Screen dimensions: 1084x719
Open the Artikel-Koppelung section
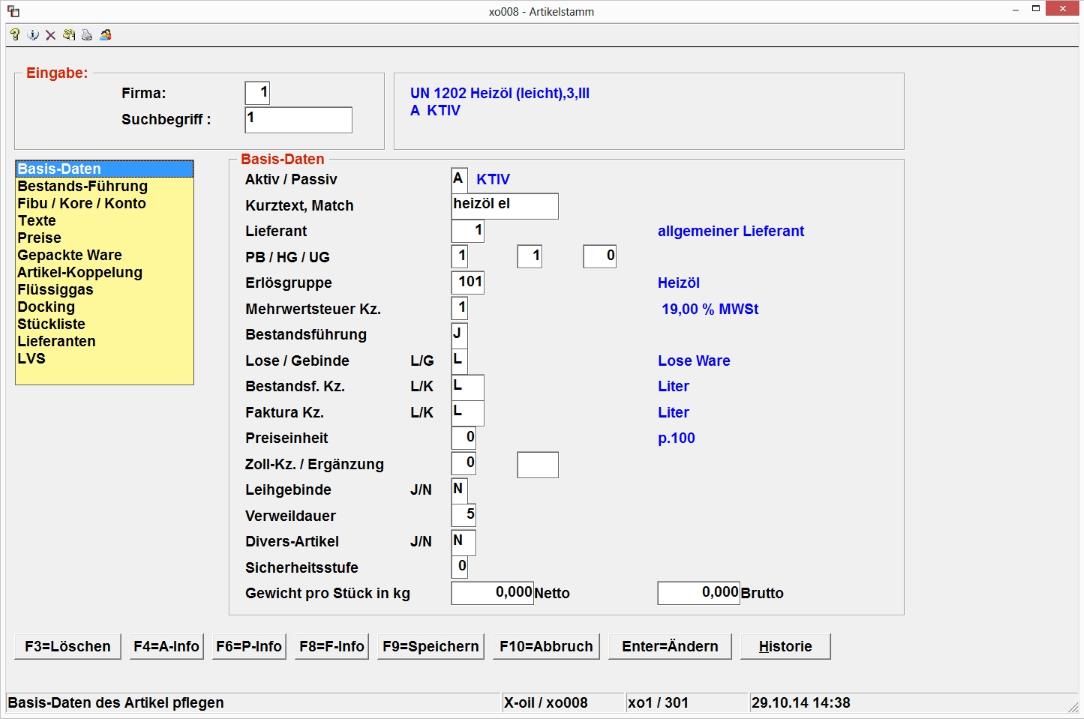(x=104, y=272)
